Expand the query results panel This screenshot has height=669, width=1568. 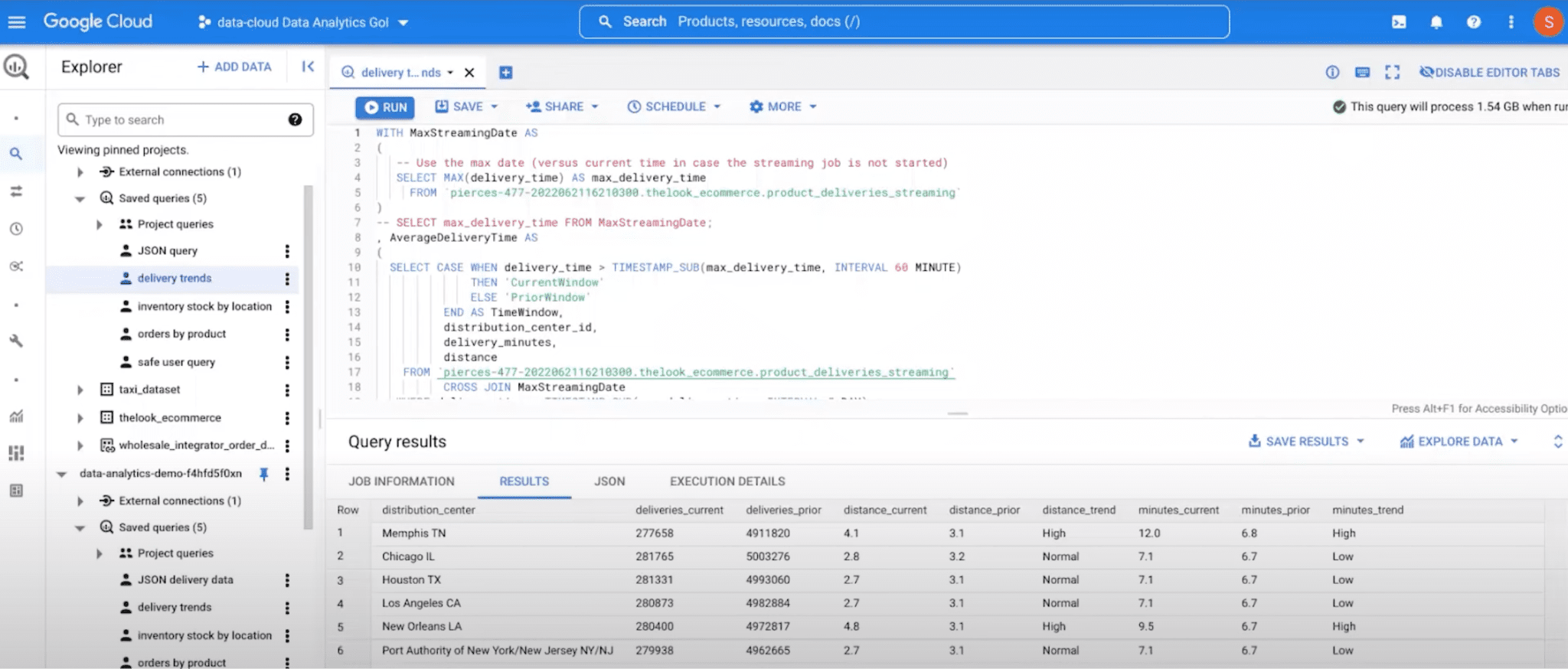coord(1557,442)
